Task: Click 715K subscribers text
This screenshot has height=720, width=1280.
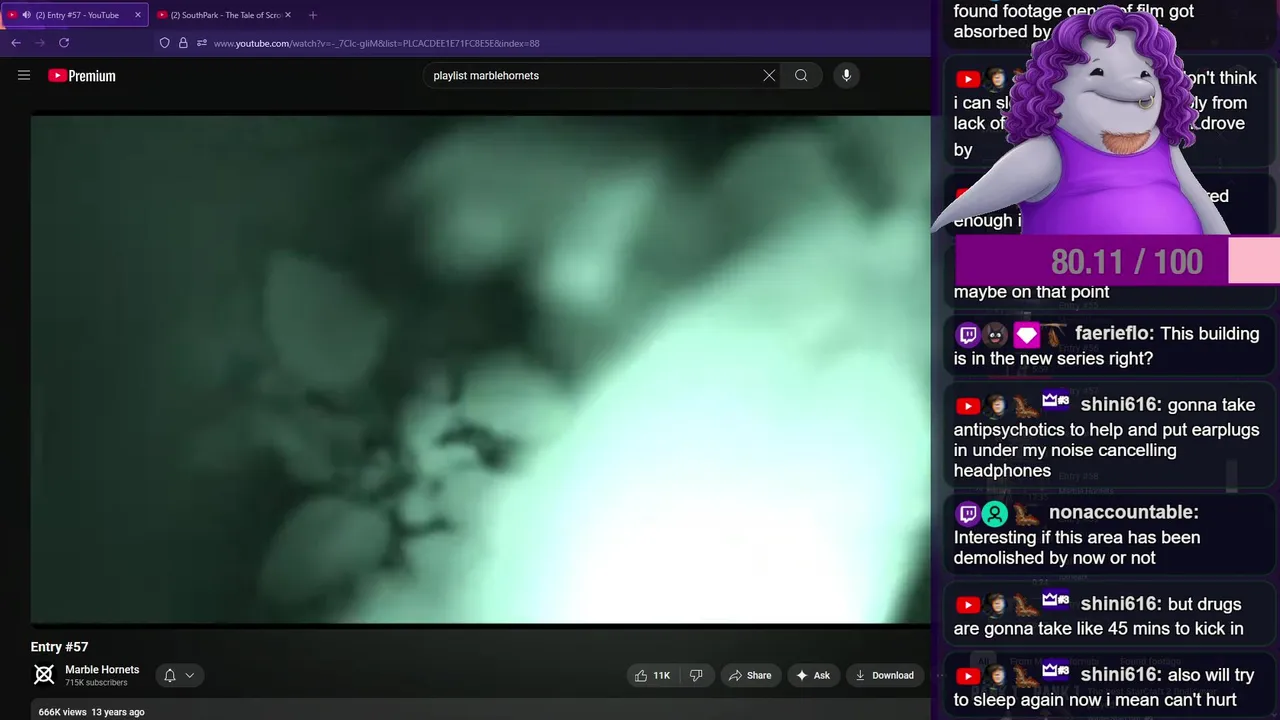Action: tap(96, 683)
